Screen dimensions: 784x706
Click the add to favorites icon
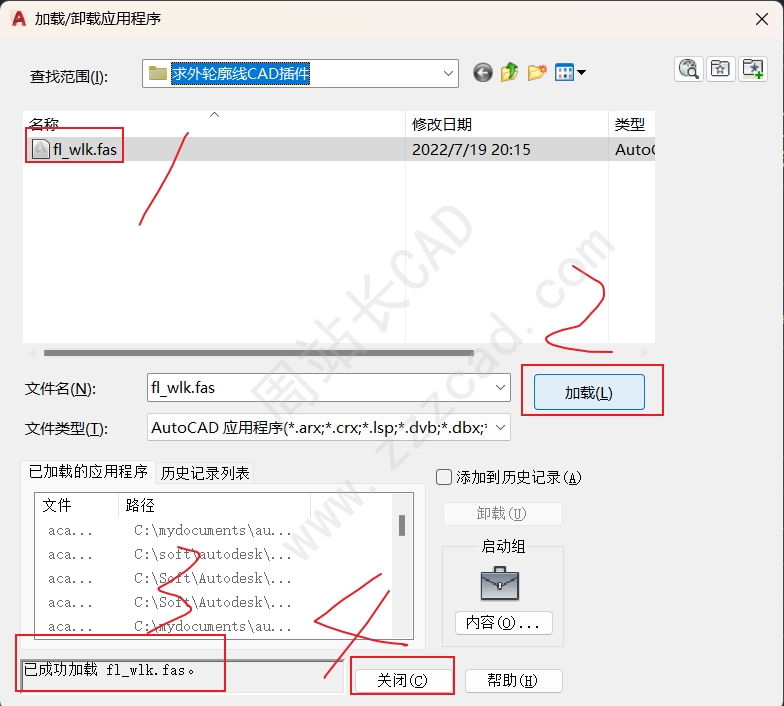(x=752, y=68)
